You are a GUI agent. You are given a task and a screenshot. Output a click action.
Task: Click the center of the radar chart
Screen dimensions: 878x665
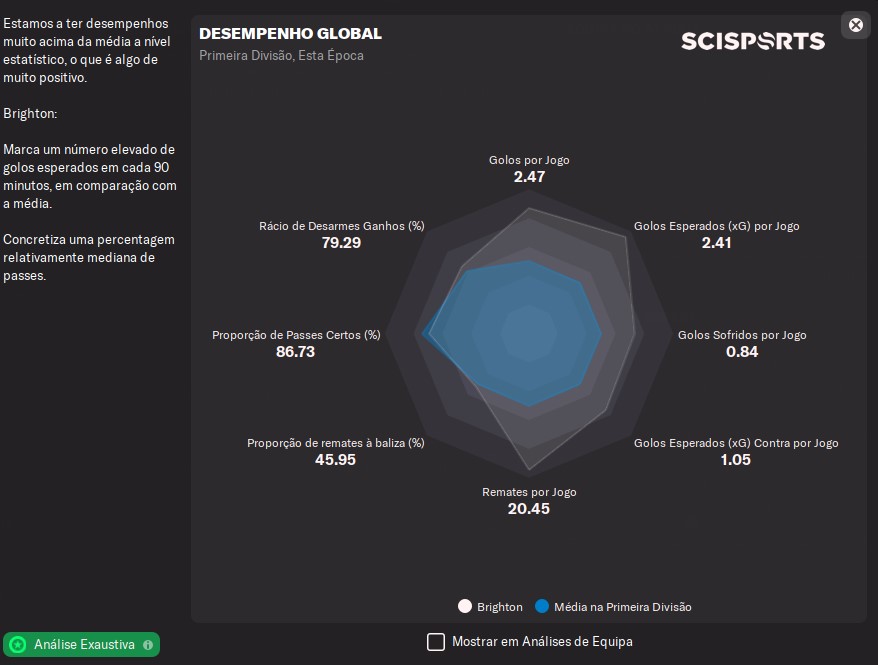click(529, 335)
